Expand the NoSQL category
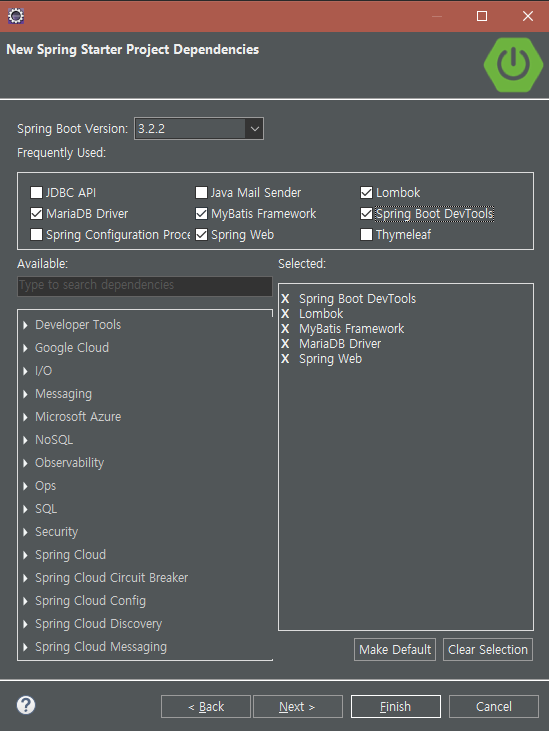Screen dimensions: 549x731 pos(25,440)
